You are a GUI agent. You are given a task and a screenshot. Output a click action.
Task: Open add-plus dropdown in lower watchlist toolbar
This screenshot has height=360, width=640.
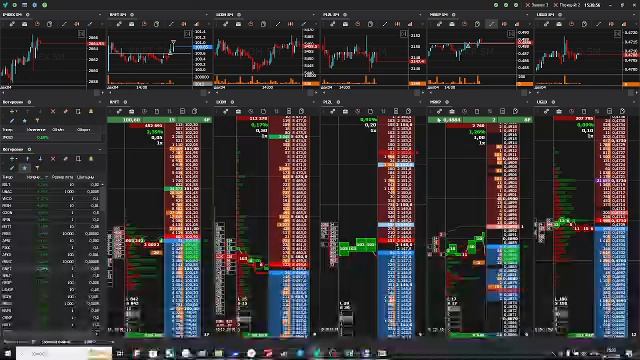pos(13,159)
